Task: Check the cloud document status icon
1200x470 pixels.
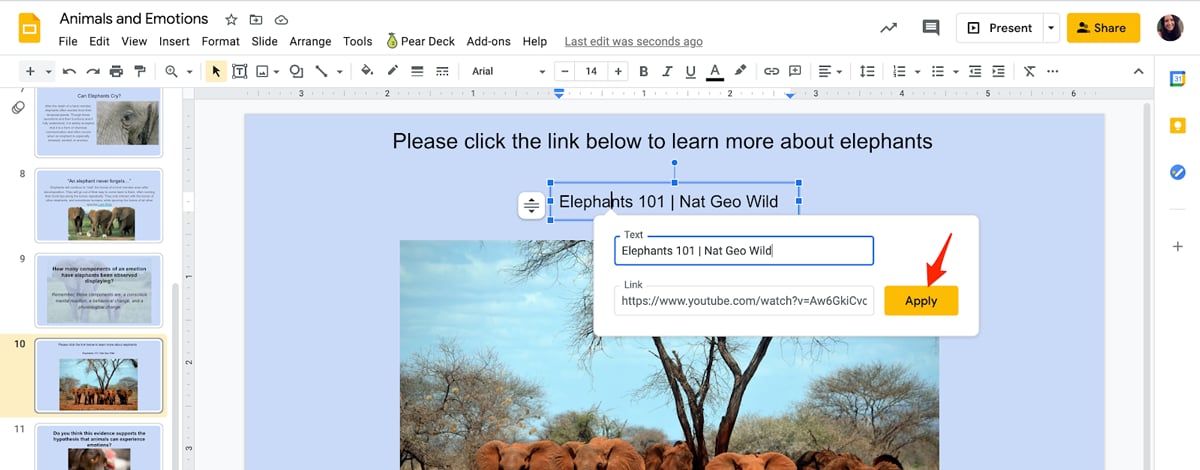Action: click(x=282, y=19)
